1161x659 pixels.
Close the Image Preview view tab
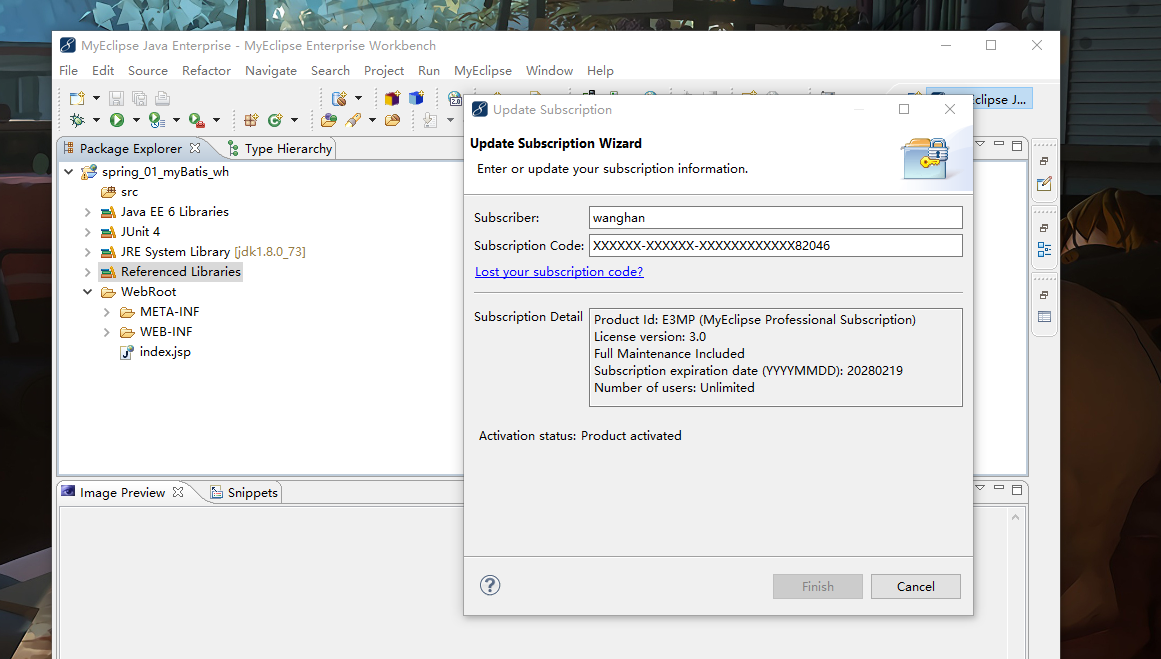click(x=178, y=492)
